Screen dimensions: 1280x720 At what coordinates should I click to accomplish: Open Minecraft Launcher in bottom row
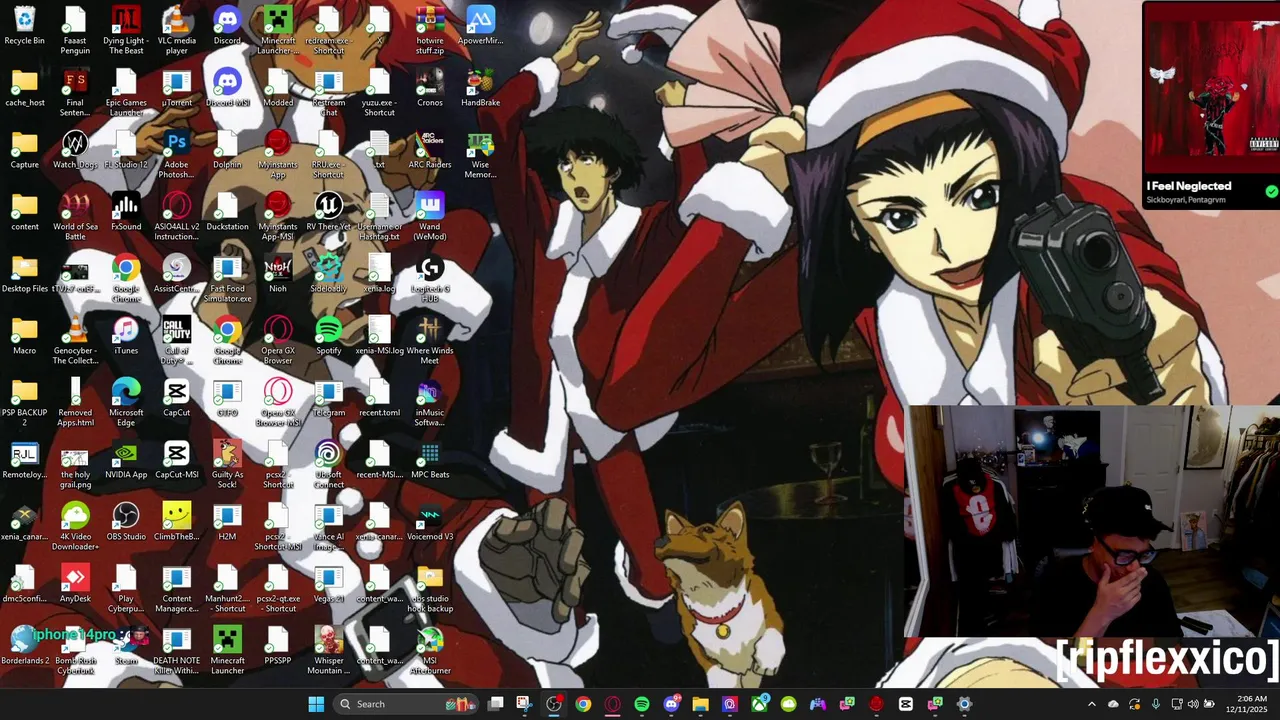click(227, 646)
